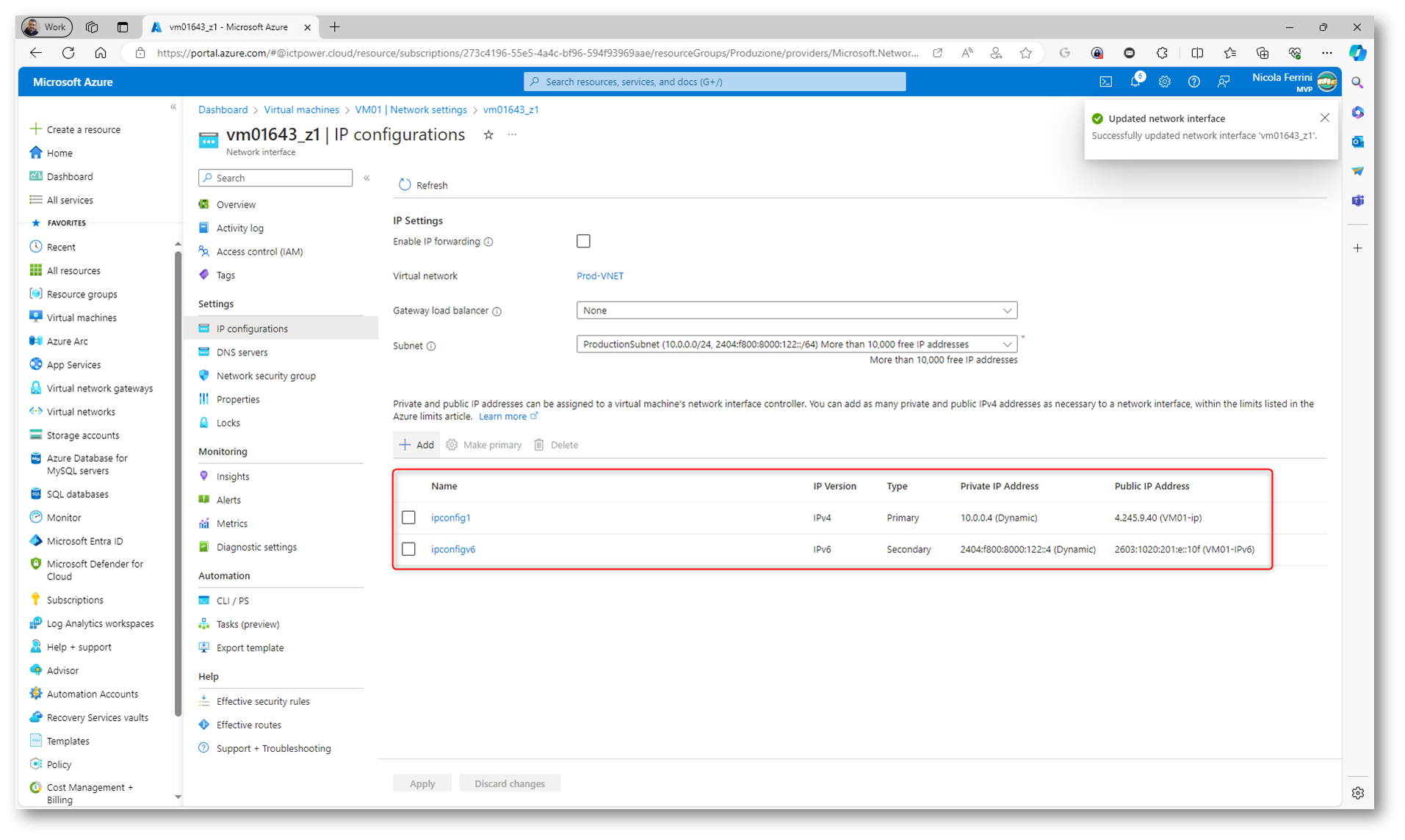The image size is (1405, 840).
Task: Click the Add IP configuration plus icon
Action: pyautogui.click(x=405, y=445)
